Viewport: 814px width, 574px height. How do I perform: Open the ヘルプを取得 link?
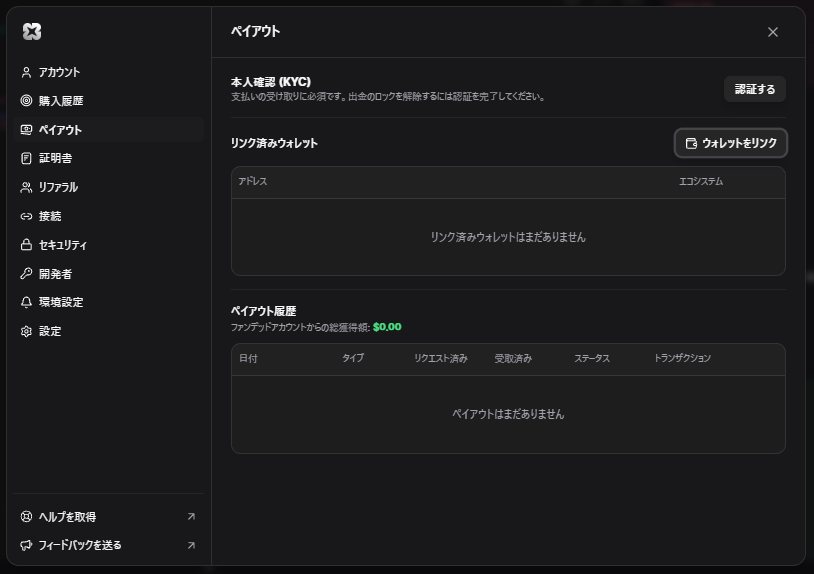tap(108, 516)
